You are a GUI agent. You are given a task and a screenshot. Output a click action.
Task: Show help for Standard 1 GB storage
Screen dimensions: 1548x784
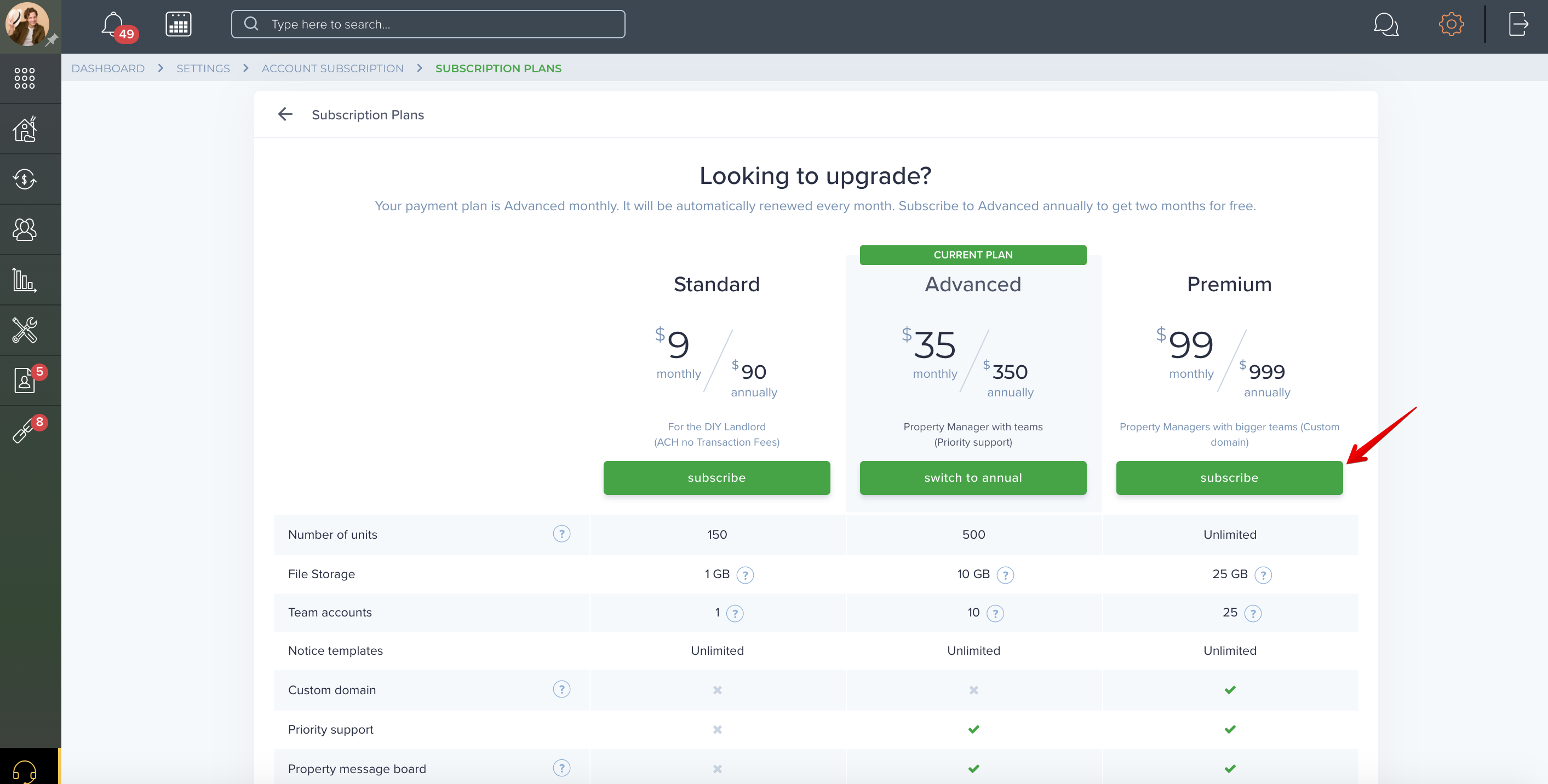[x=745, y=575]
